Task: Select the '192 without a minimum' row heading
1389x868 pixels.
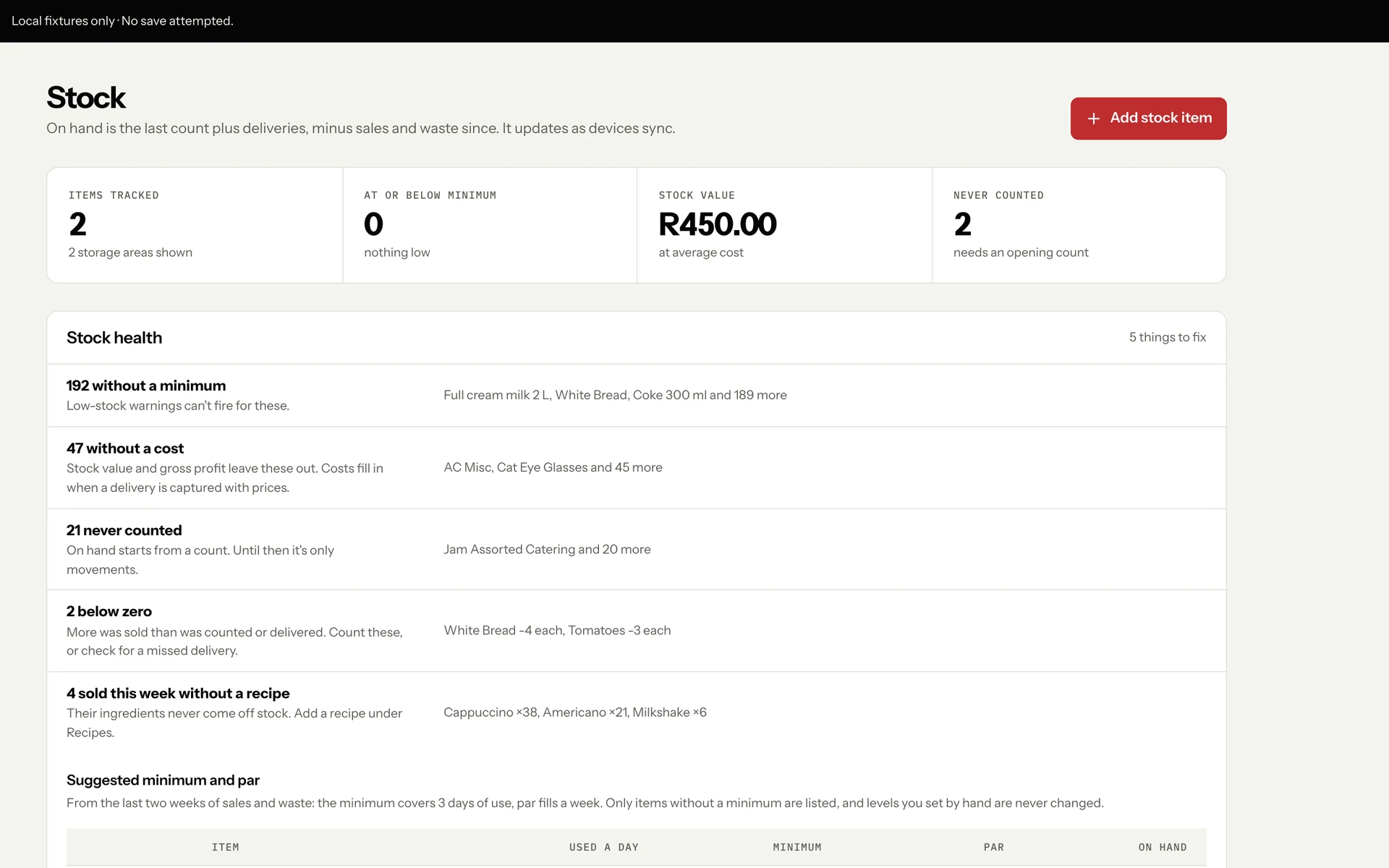Action: pos(146,386)
